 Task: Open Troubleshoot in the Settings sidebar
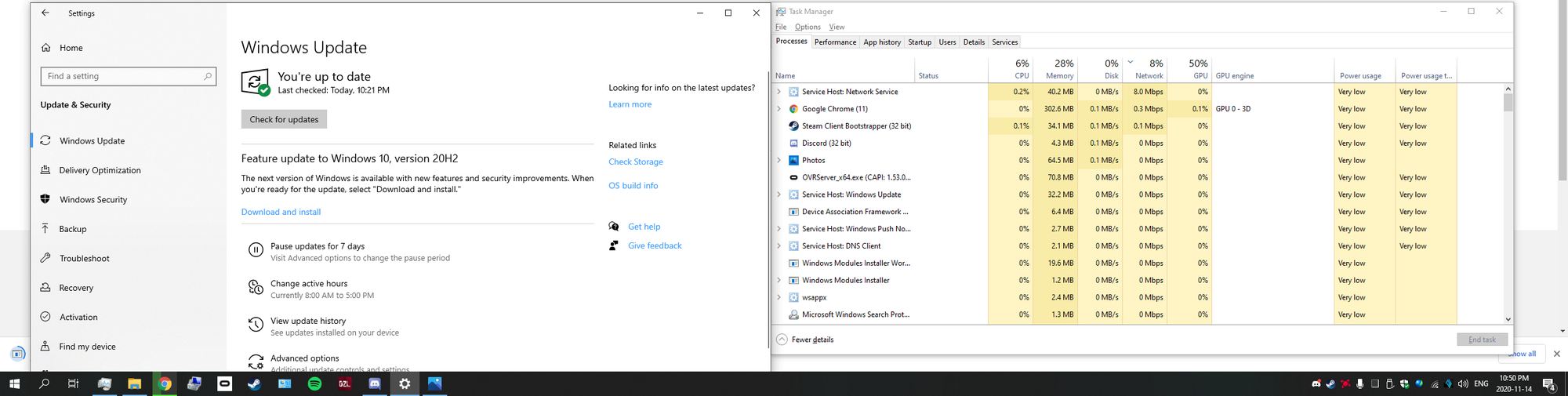(x=85, y=259)
